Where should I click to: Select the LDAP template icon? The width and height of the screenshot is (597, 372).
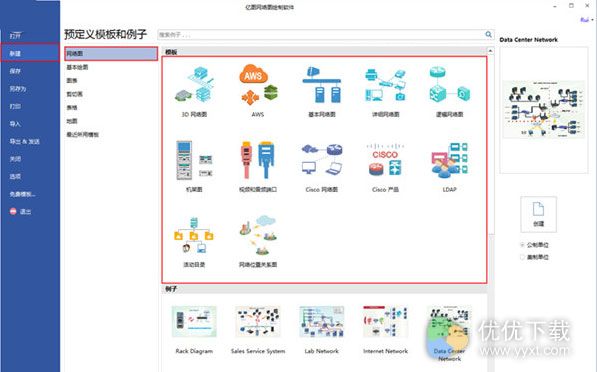pyautogui.click(x=449, y=160)
